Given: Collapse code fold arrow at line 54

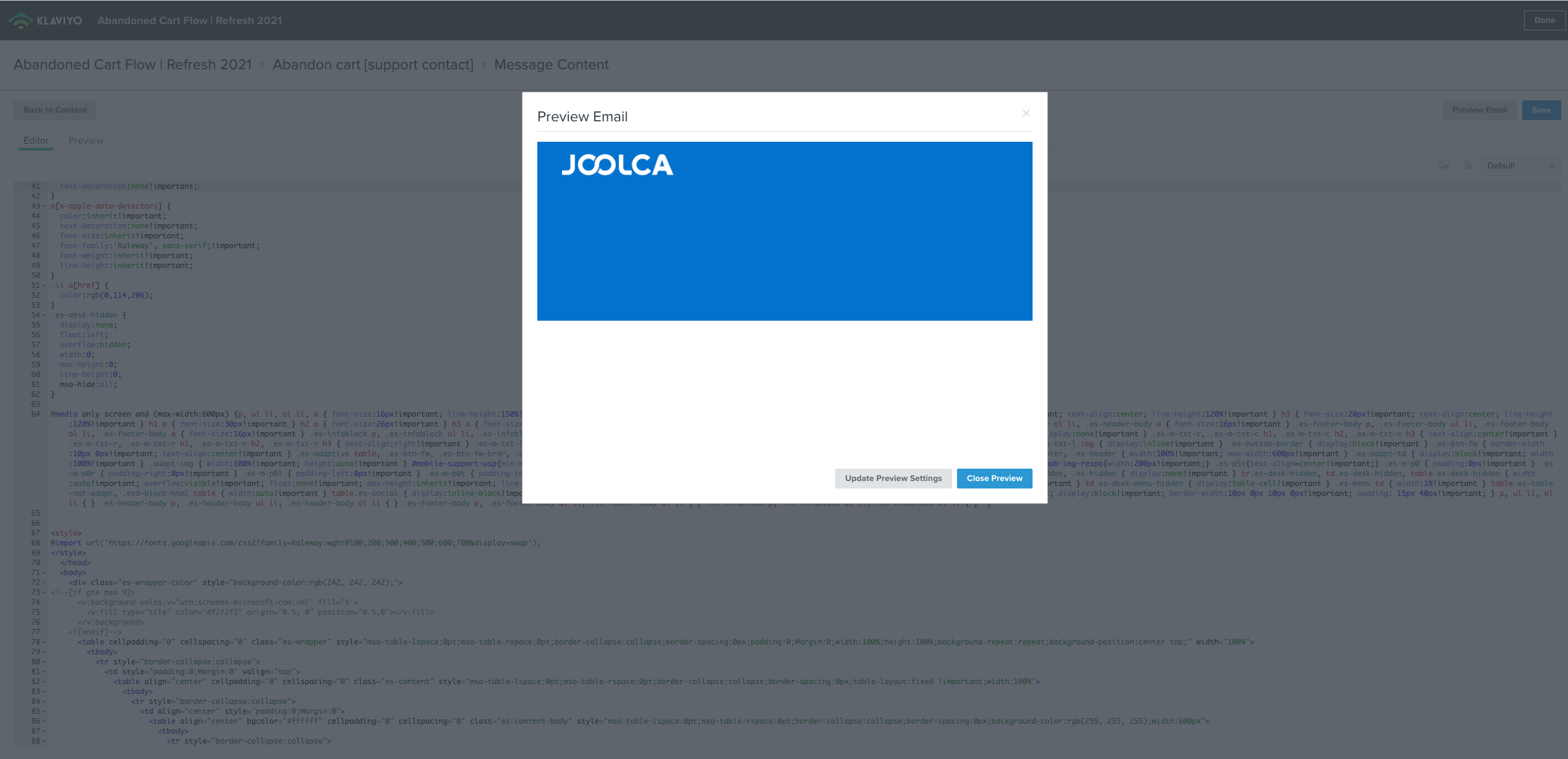Looking at the screenshot, I should tap(44, 315).
